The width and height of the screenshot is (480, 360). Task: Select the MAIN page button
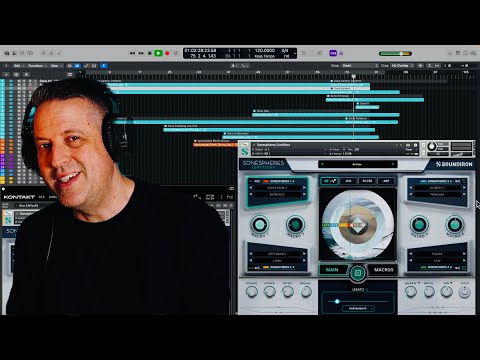click(332, 270)
